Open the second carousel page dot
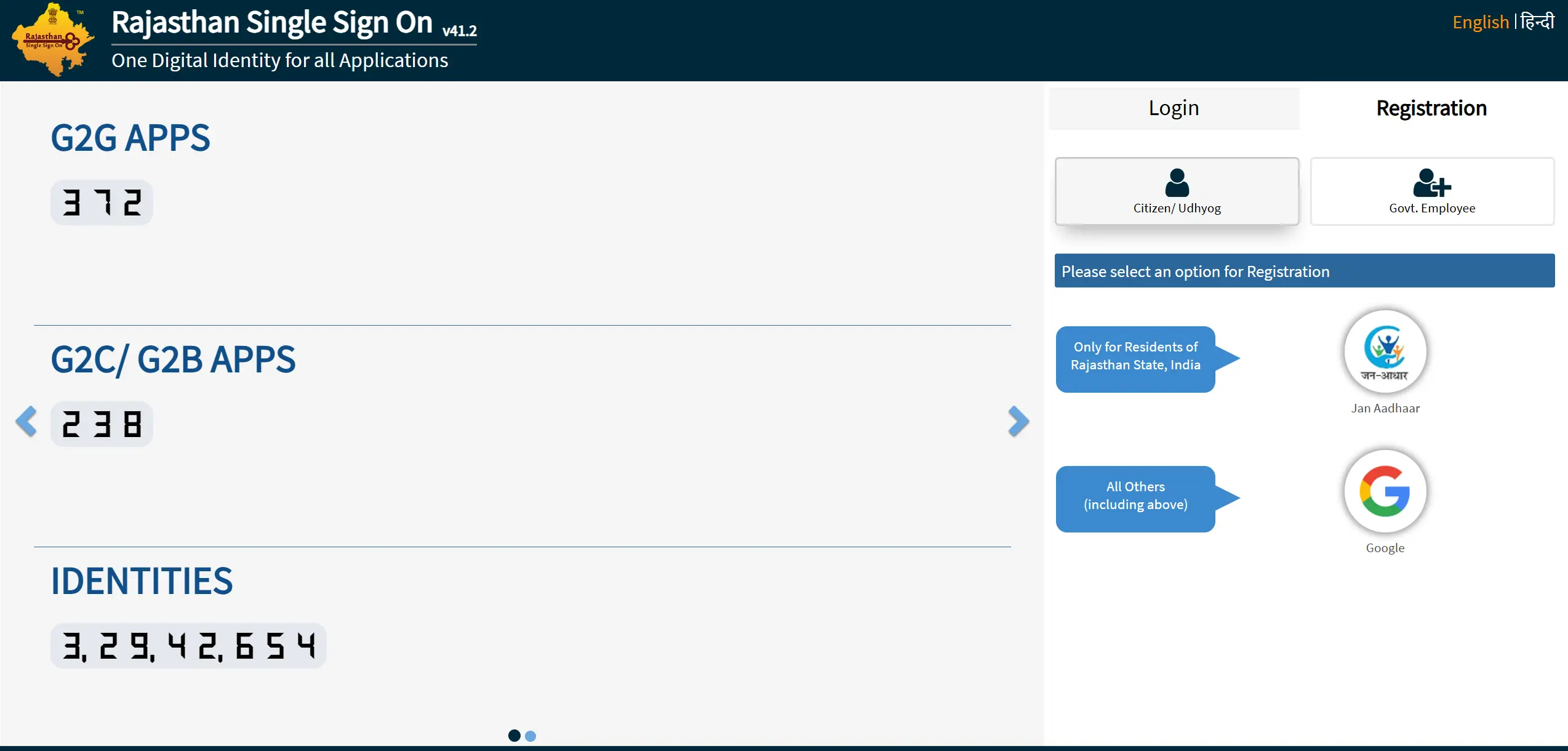Viewport: 1568px width, 751px height. [530, 735]
